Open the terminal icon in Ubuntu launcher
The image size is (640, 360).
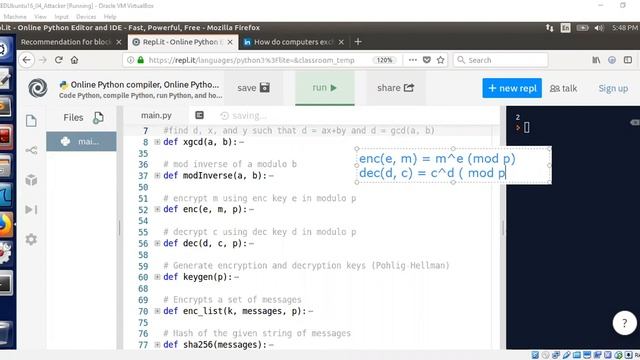(6, 283)
